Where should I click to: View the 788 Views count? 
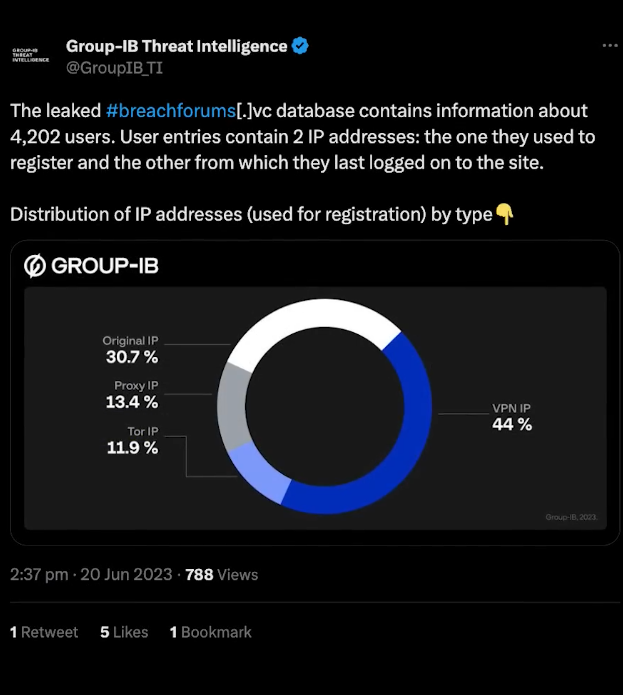coord(221,574)
